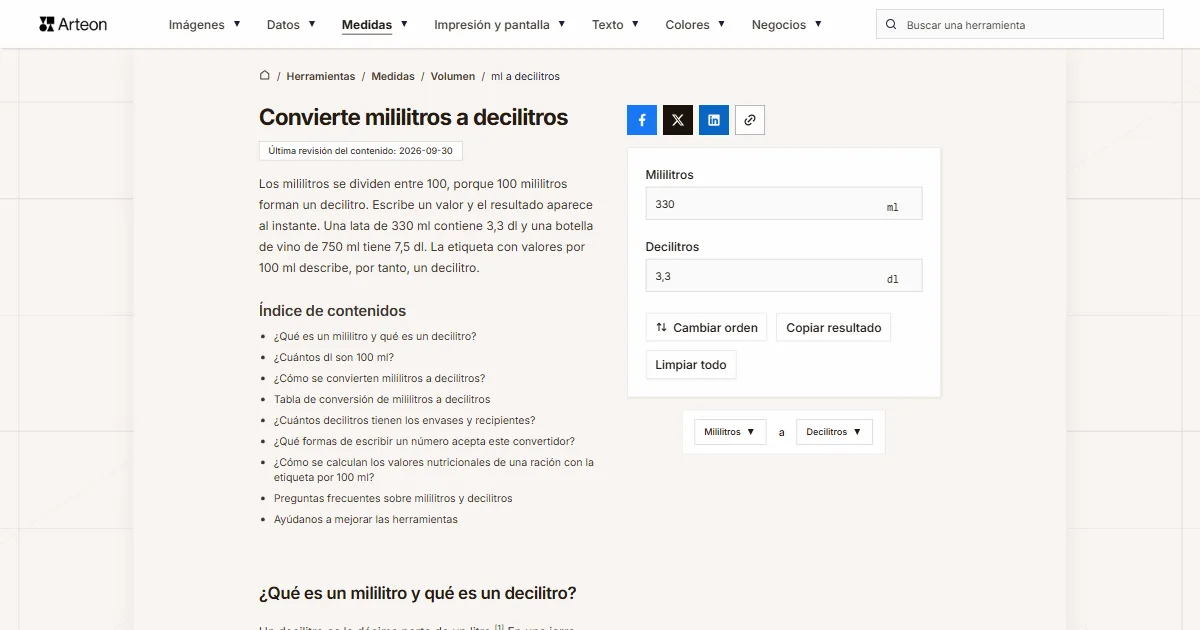The width and height of the screenshot is (1200, 630).
Task: Click into the Mililitros input field
Action: click(784, 204)
